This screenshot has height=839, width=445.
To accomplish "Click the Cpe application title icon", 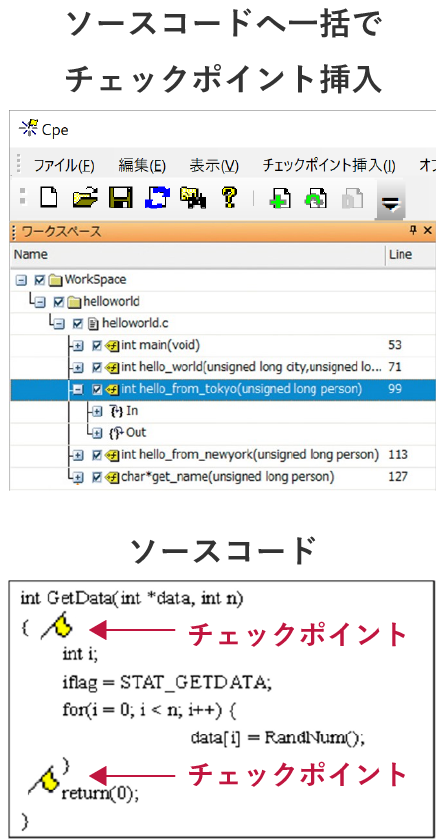I will click(28, 128).
